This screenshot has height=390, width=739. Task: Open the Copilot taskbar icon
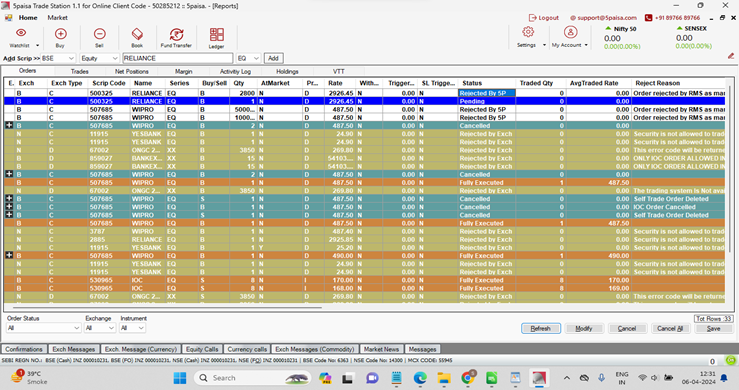(x=325, y=378)
